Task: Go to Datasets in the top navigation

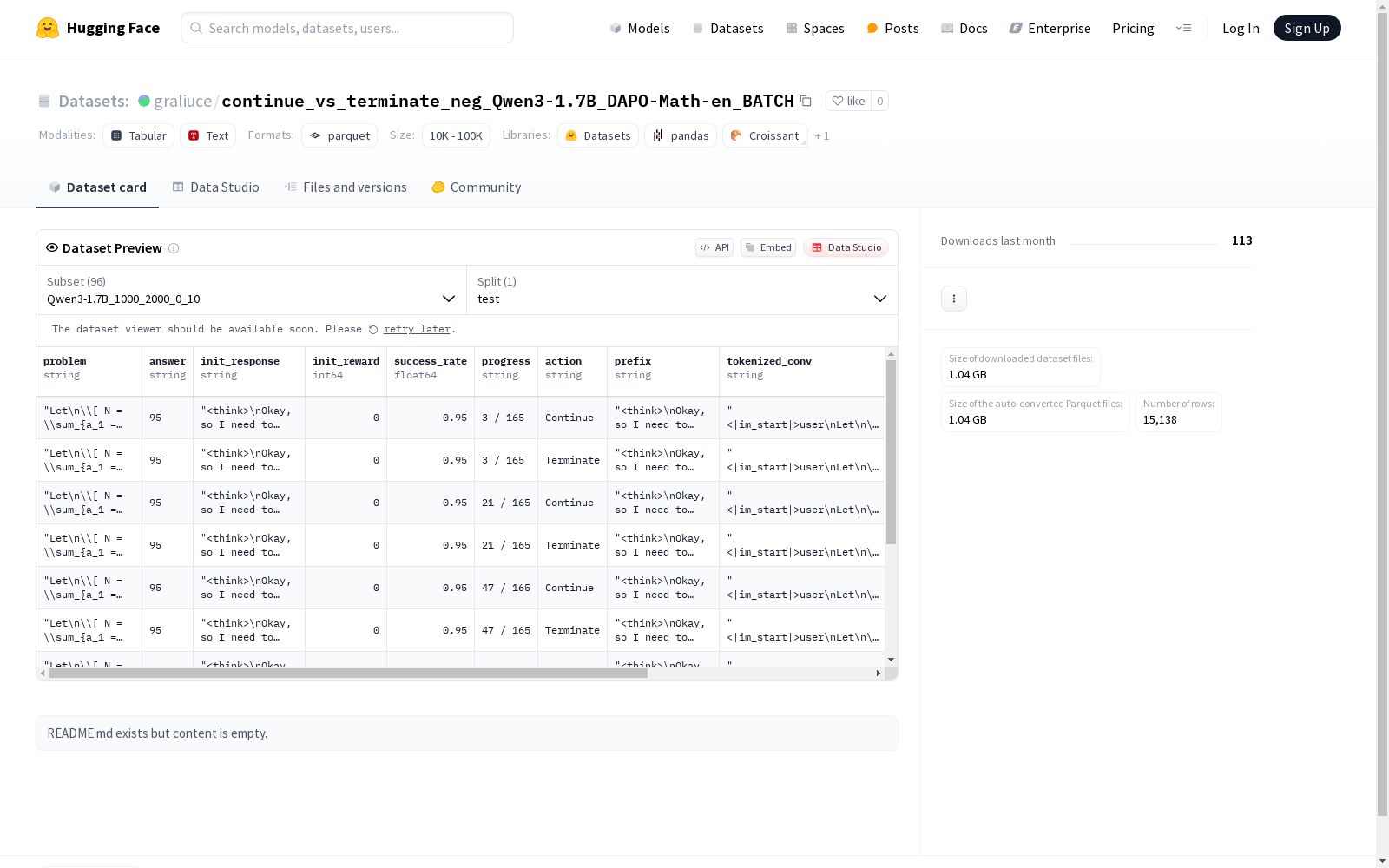Action: pyautogui.click(x=727, y=28)
